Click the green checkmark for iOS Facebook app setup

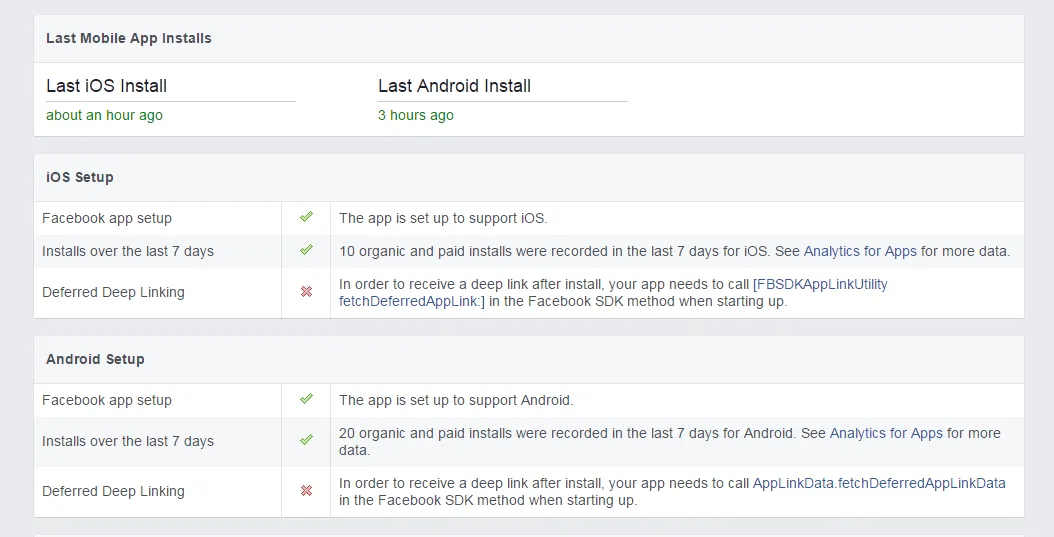coord(306,217)
